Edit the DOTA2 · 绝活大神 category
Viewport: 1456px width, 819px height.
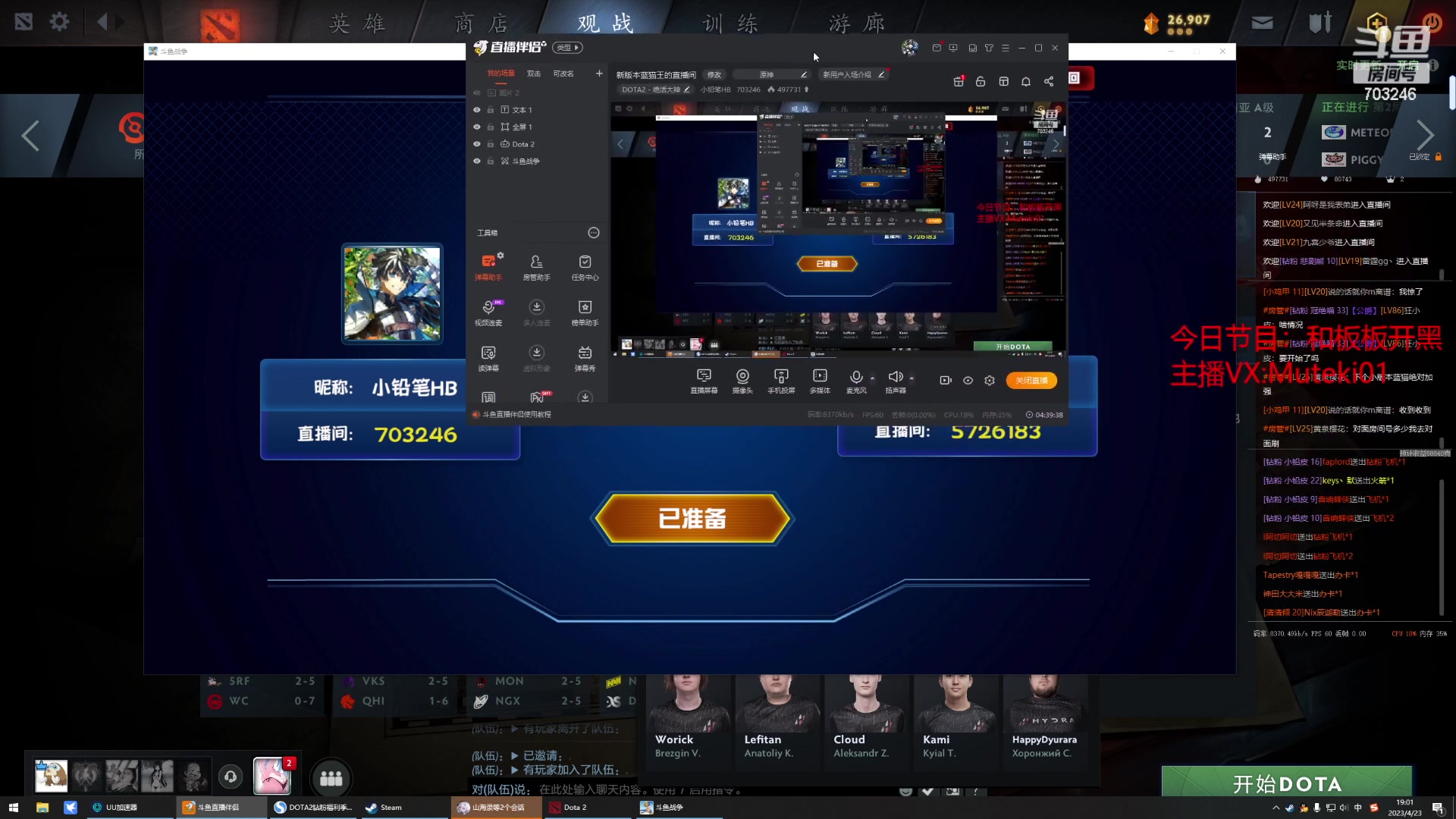tap(656, 89)
